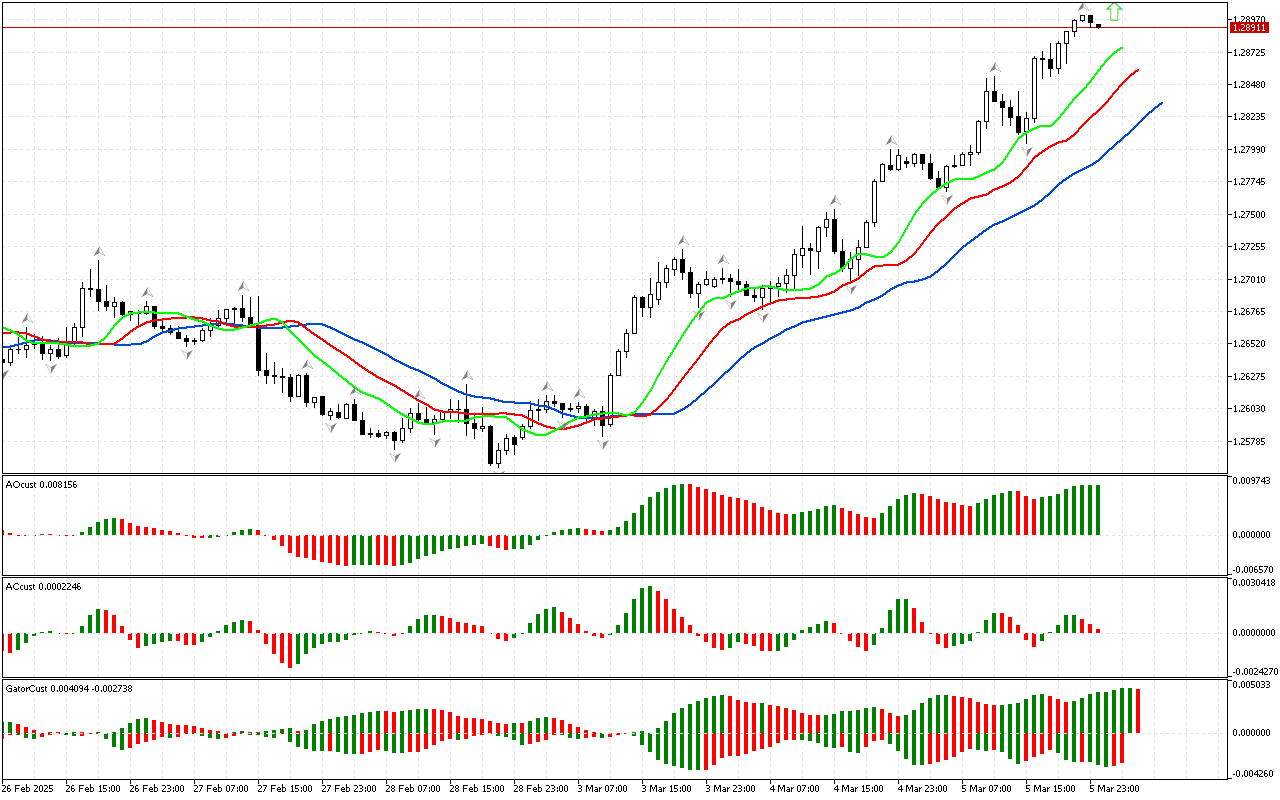Choose the 5 Mar 23:00 time label
Viewport: 1280px width, 800px height.
1116,789
